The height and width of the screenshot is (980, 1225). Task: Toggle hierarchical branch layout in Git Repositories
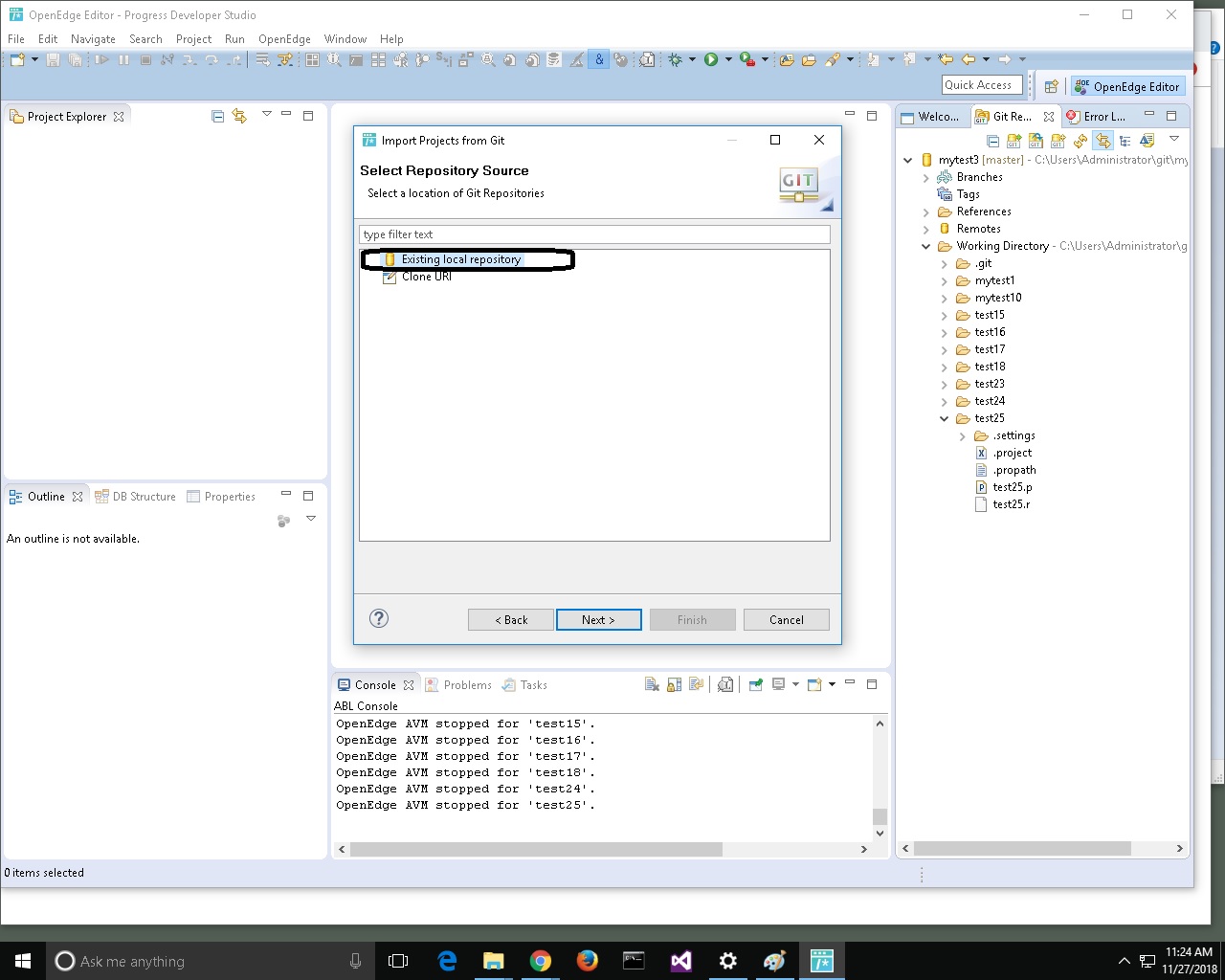click(1125, 141)
